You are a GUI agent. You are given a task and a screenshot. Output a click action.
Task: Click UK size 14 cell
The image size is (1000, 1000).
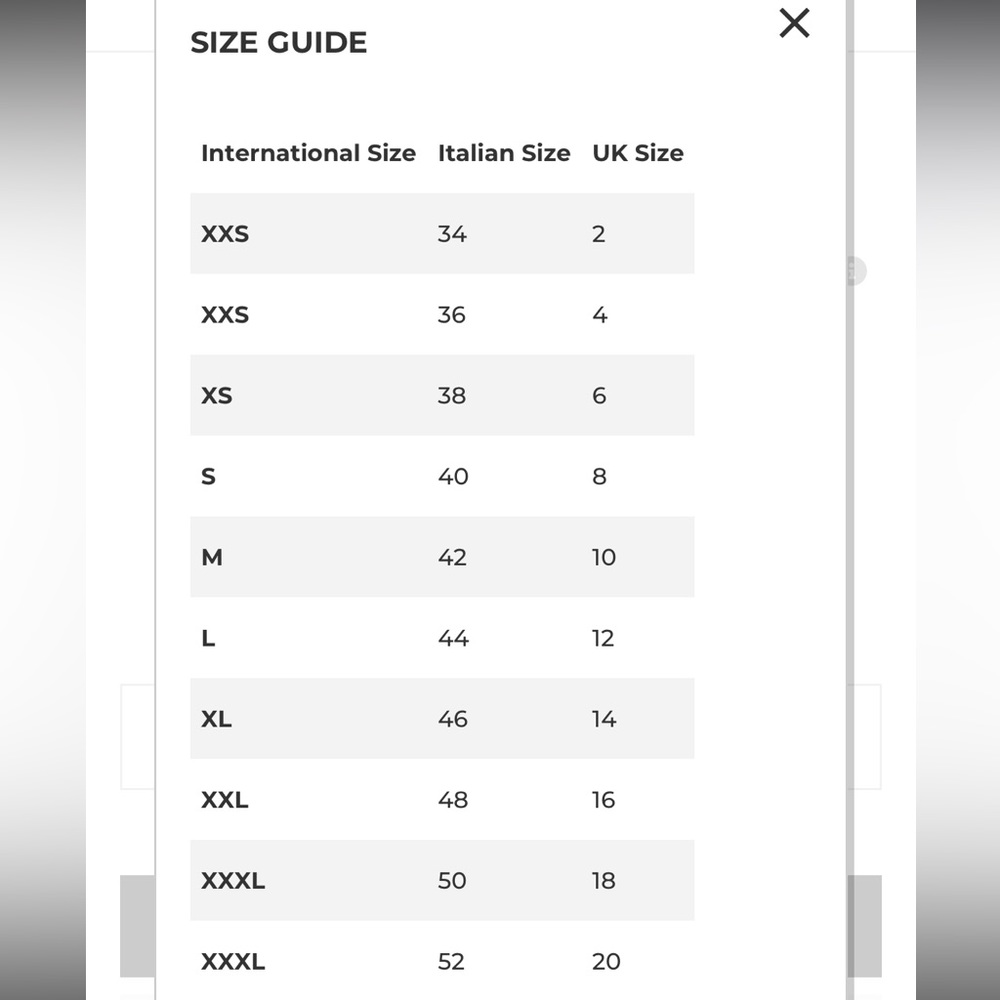pyautogui.click(x=604, y=719)
